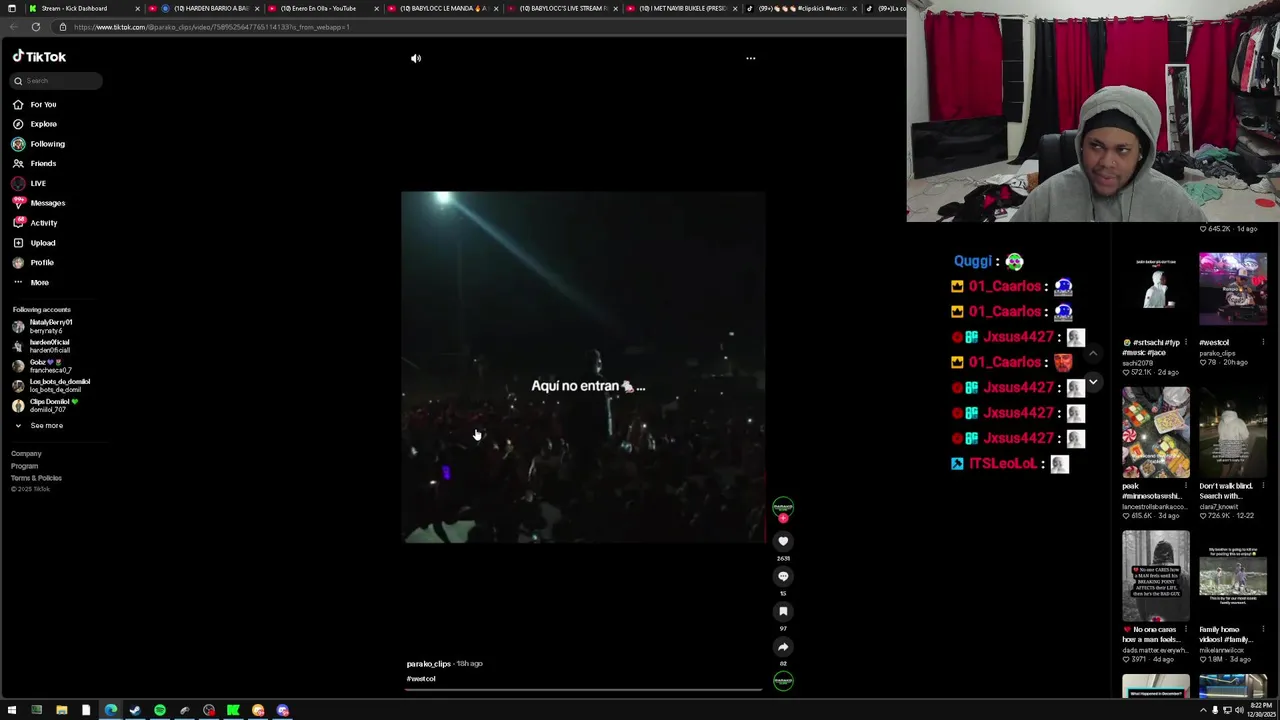
Task: Click the playing video area
Action: [583, 367]
